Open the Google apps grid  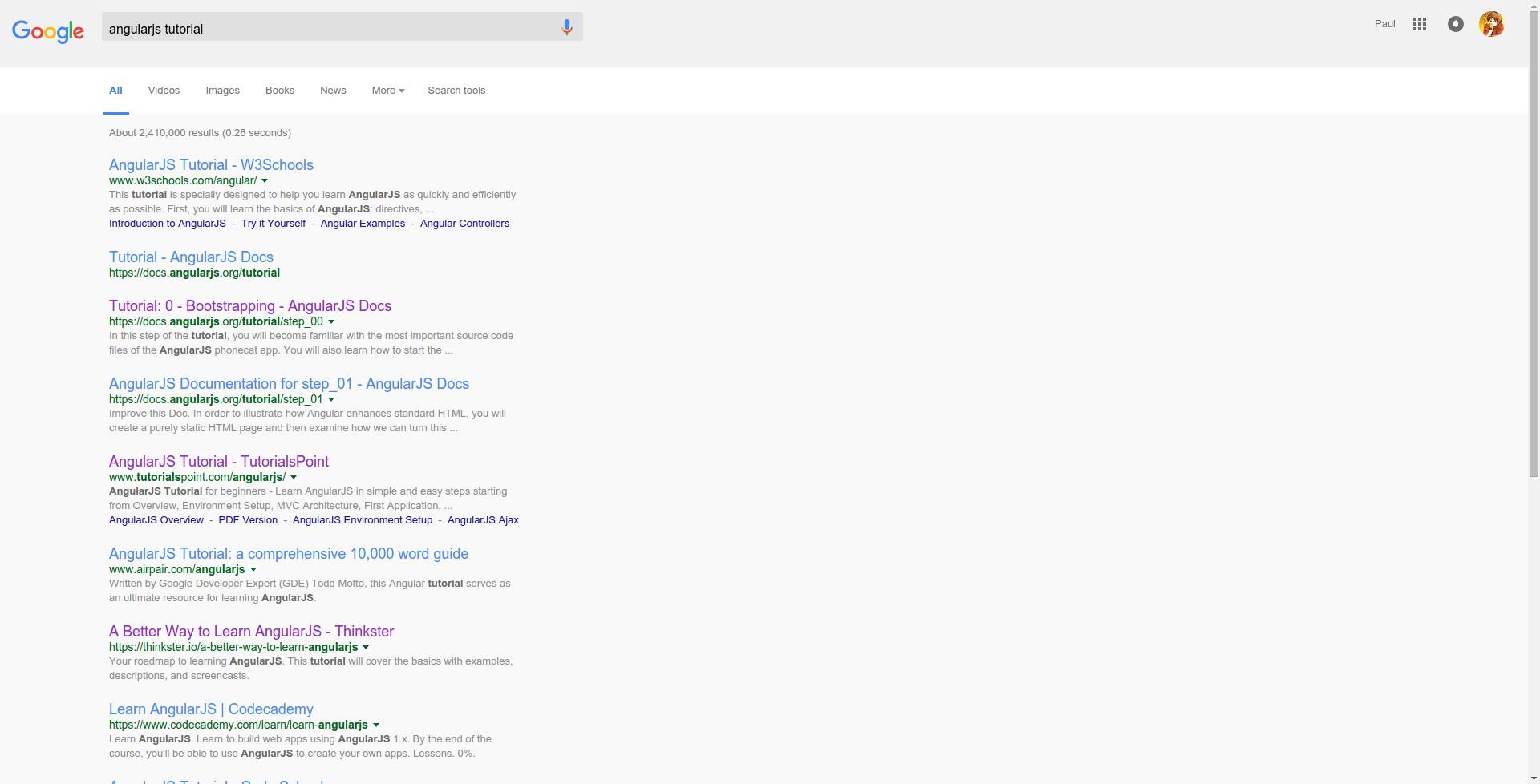click(x=1420, y=24)
